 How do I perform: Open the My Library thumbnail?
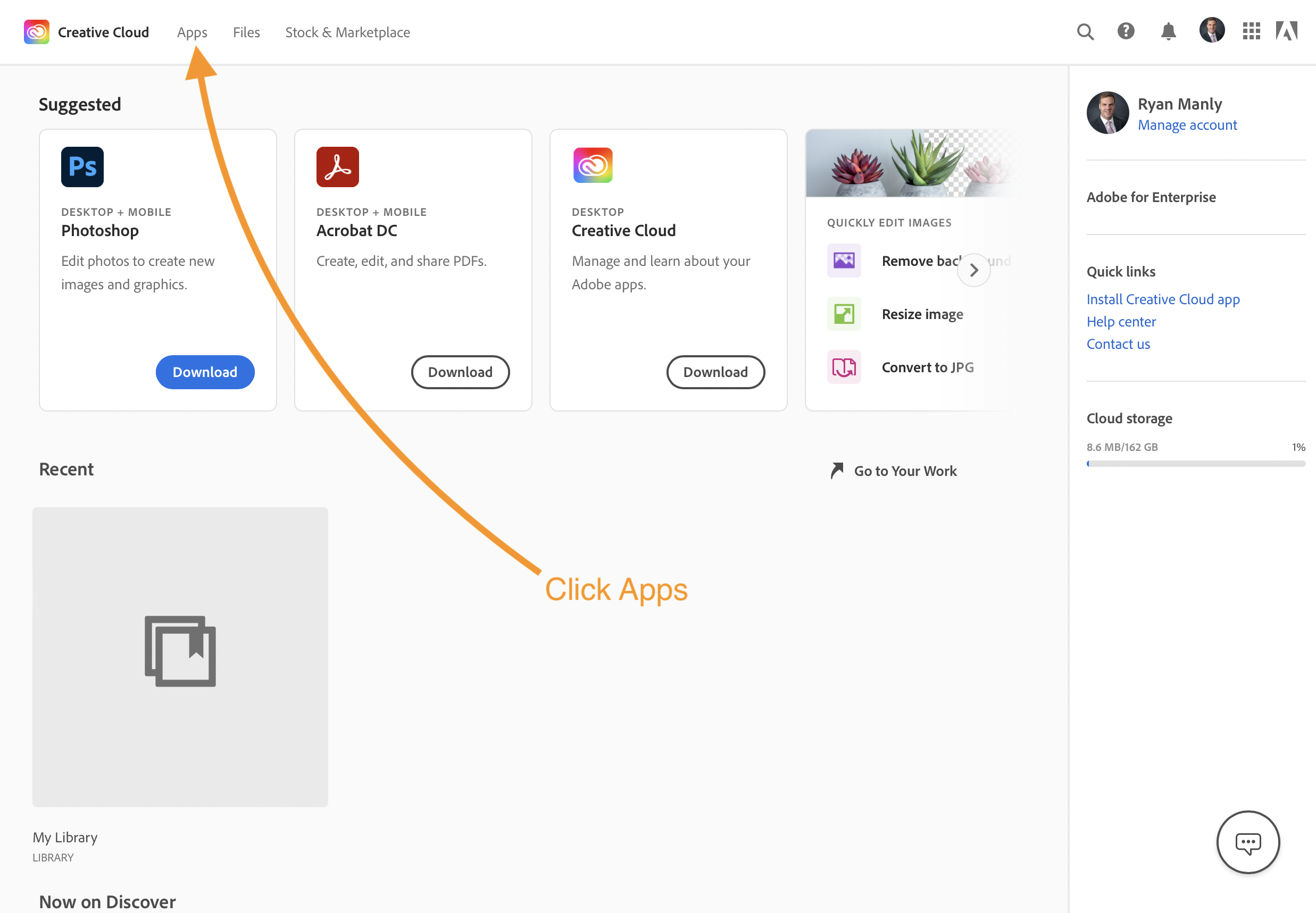(180, 657)
